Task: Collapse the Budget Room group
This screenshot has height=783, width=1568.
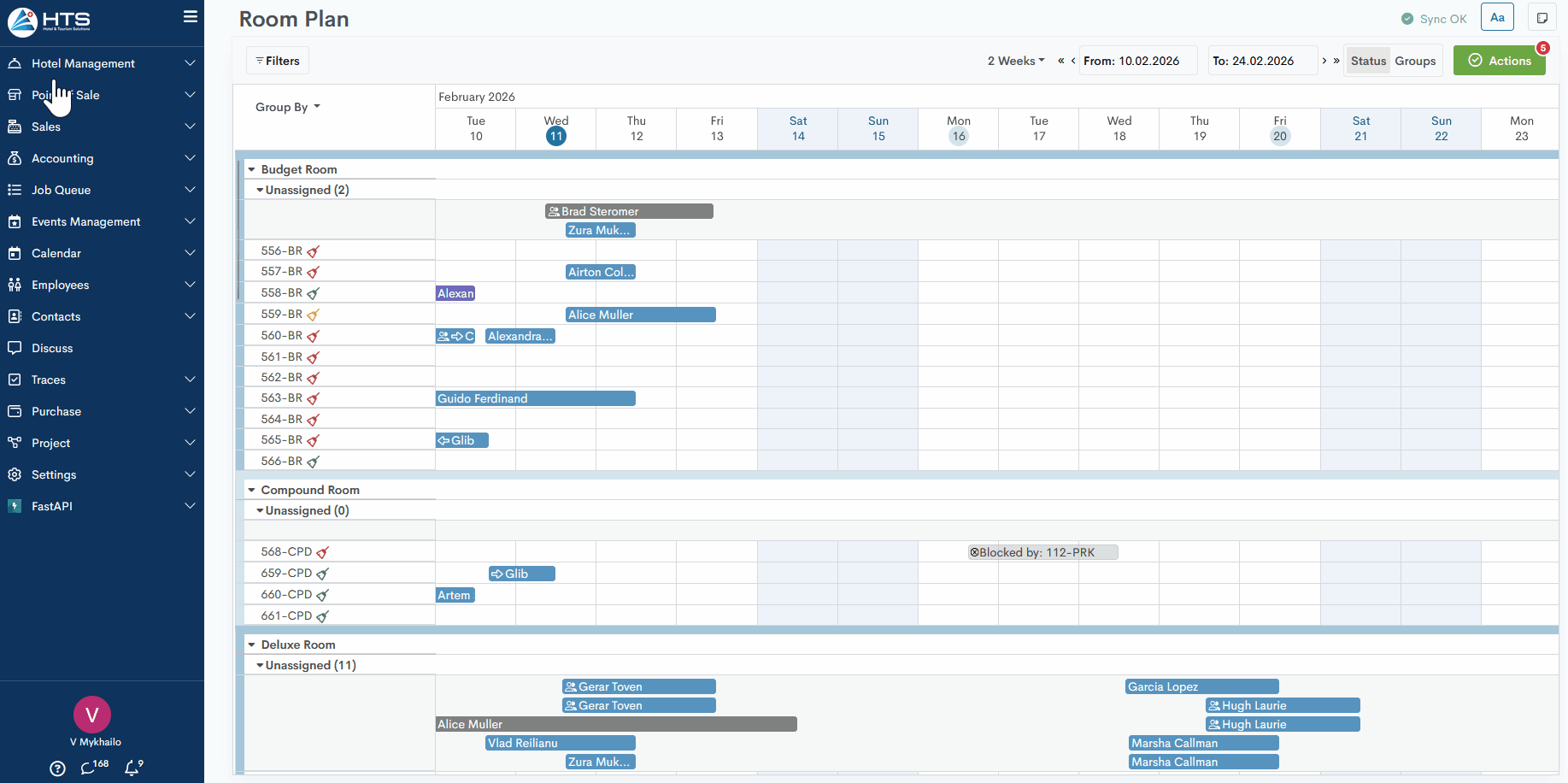Action: click(x=252, y=170)
